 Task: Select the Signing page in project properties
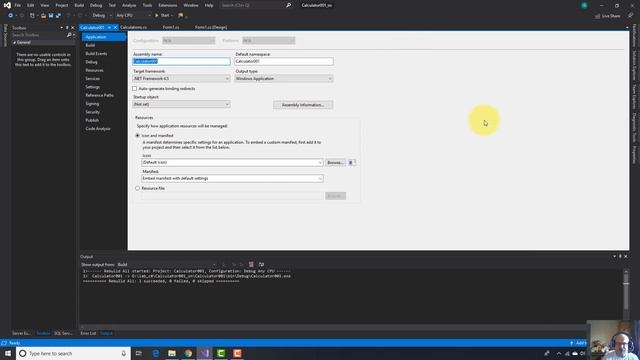(92, 104)
